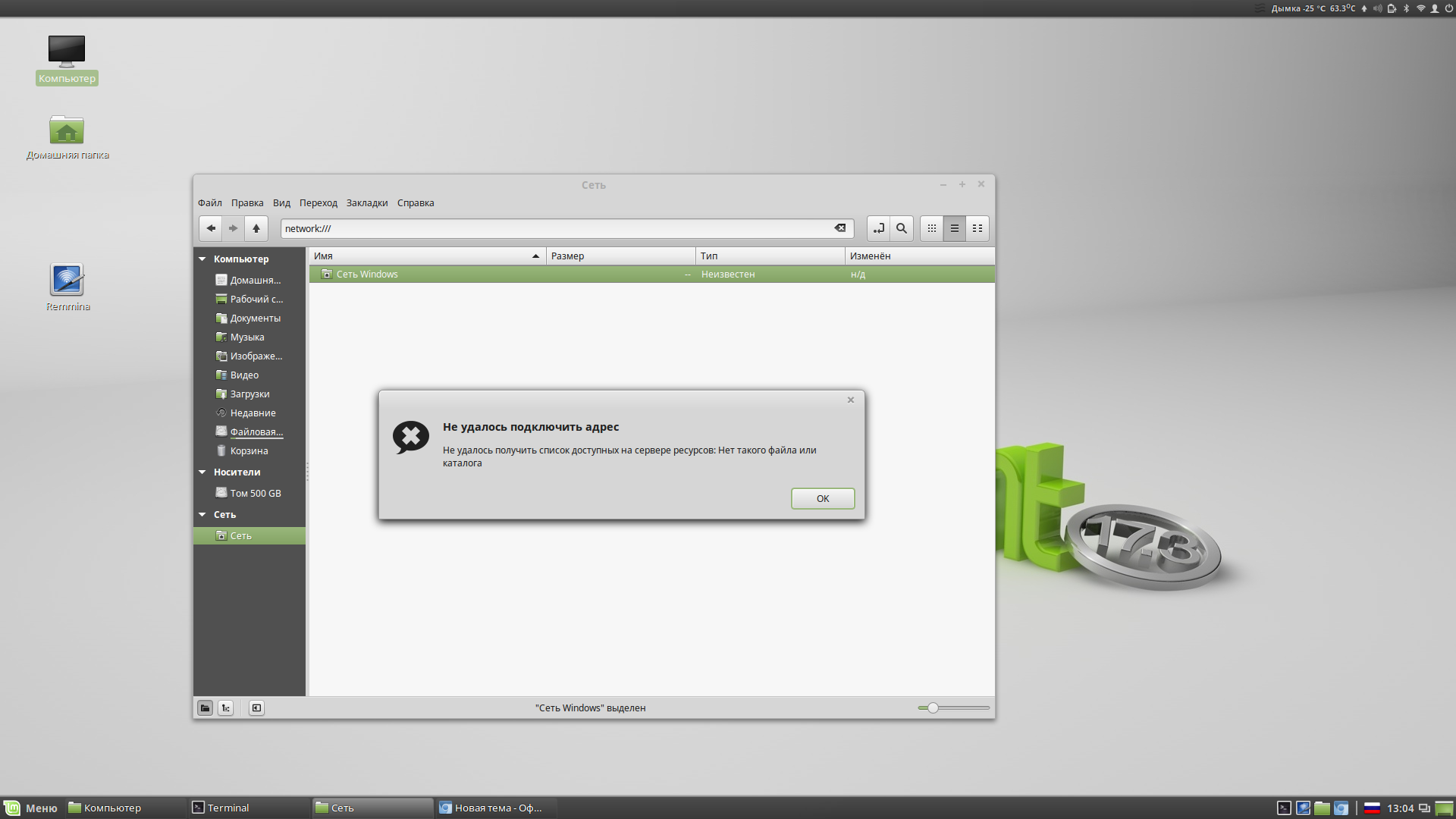Select Том 500 GB in sidebar
The height and width of the screenshot is (819, 1456).
click(x=255, y=494)
